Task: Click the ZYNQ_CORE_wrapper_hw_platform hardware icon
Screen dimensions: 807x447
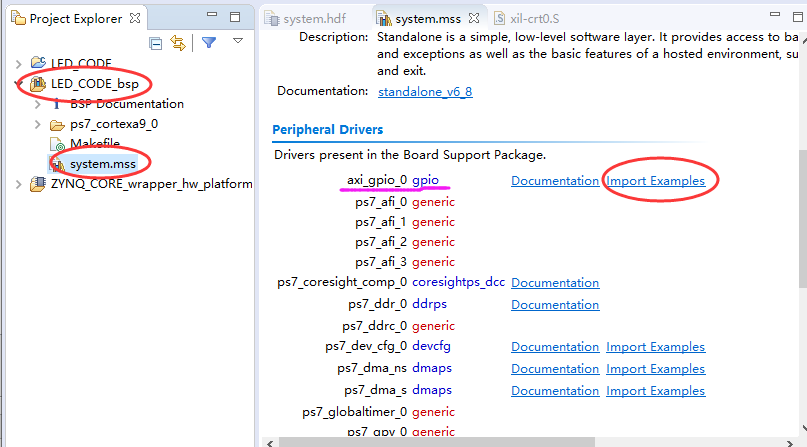Action: click(x=38, y=184)
